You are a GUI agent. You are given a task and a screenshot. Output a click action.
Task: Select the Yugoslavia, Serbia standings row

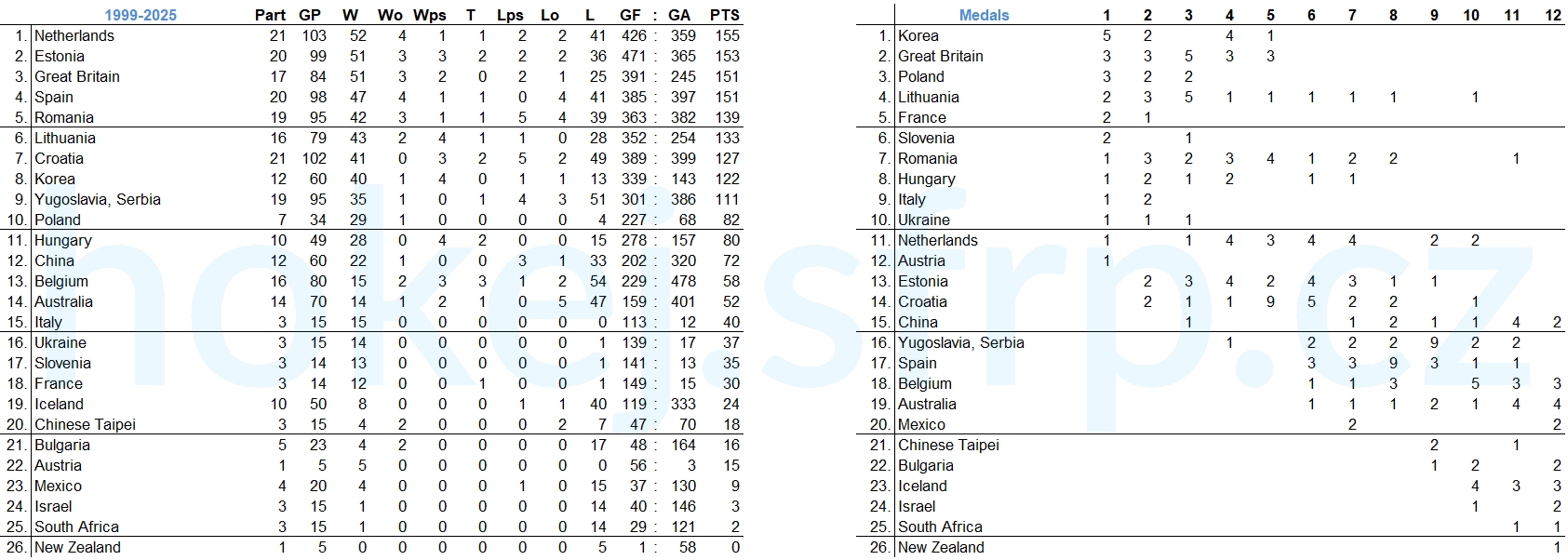(x=372, y=199)
